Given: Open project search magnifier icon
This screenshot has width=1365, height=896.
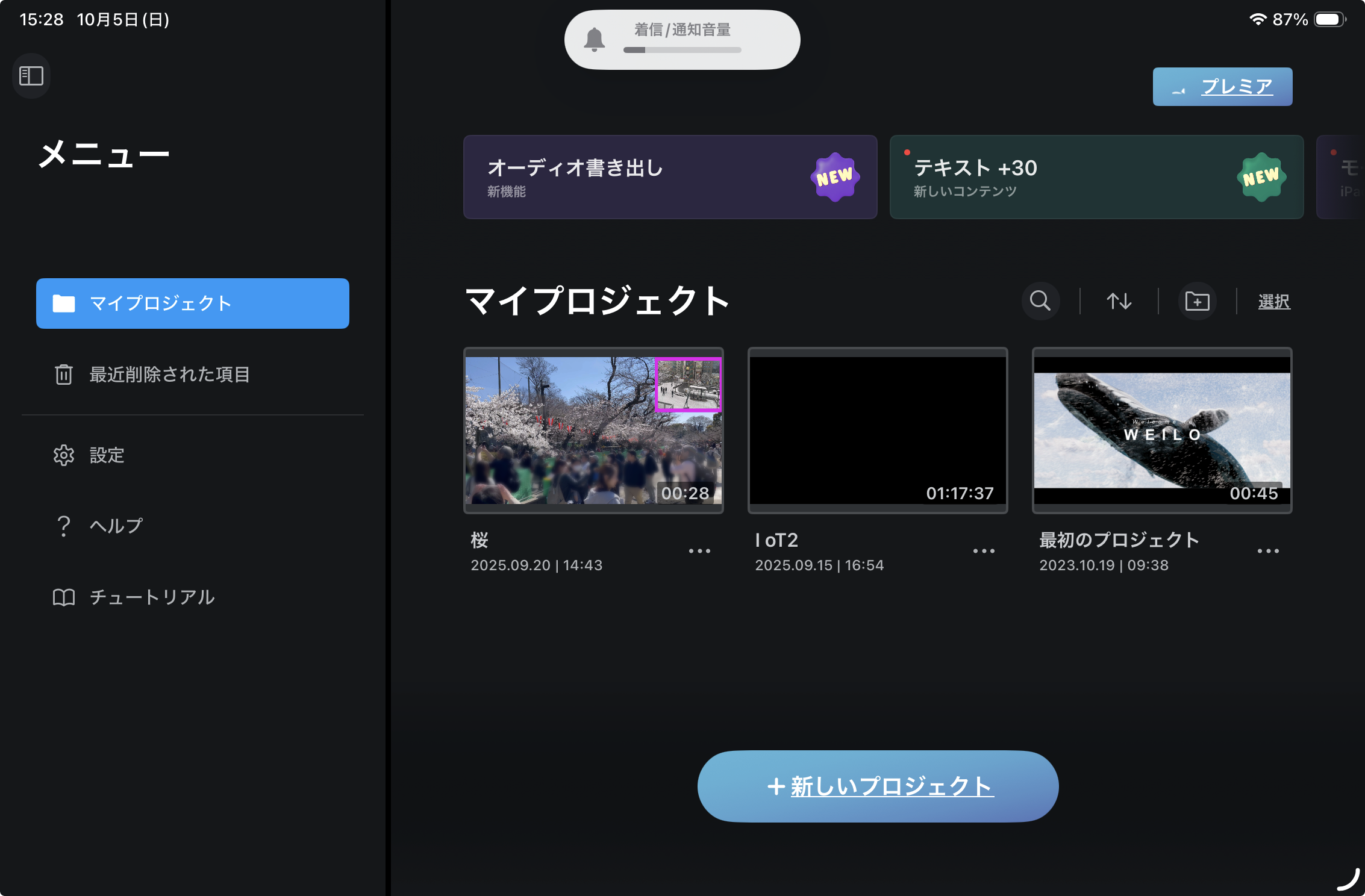Looking at the screenshot, I should (1040, 300).
